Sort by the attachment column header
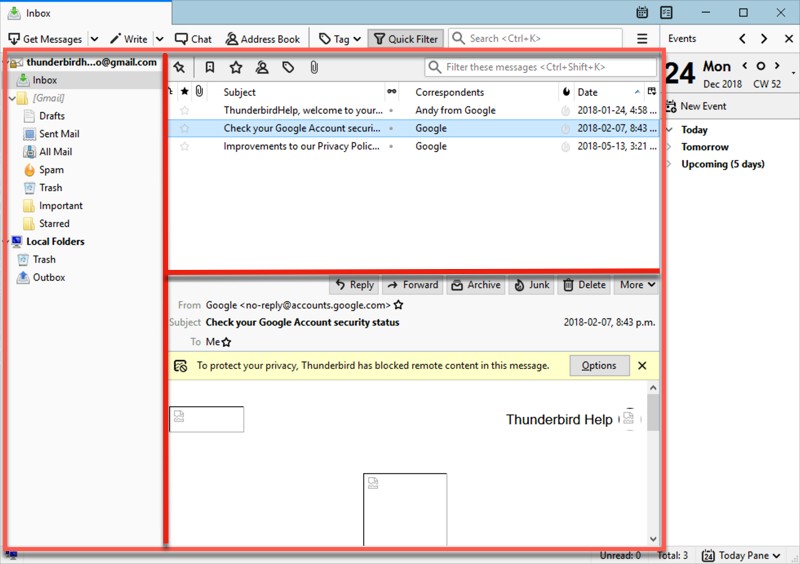800x564 pixels. (x=199, y=92)
